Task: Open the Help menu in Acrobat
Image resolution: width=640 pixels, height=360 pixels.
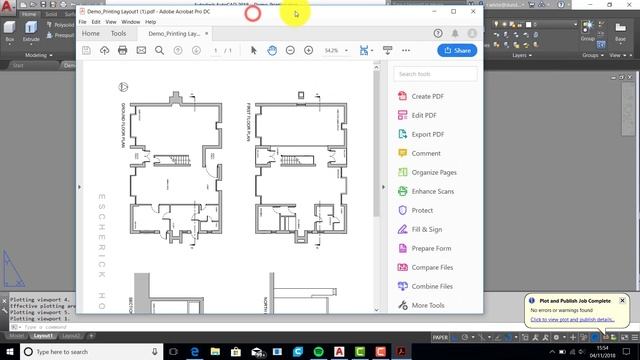Action: 151,22
